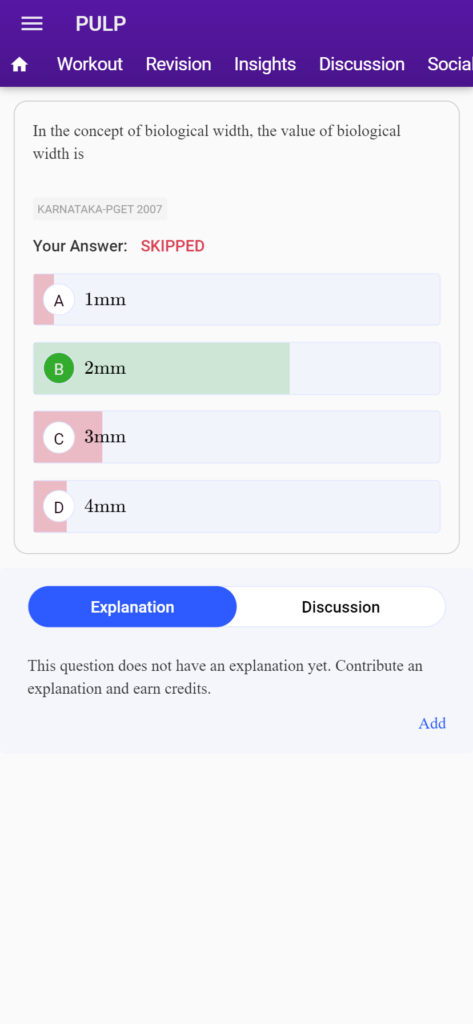Screen dimensions: 473x1024
Task: Click the 2mm answer bar
Action: point(236,368)
